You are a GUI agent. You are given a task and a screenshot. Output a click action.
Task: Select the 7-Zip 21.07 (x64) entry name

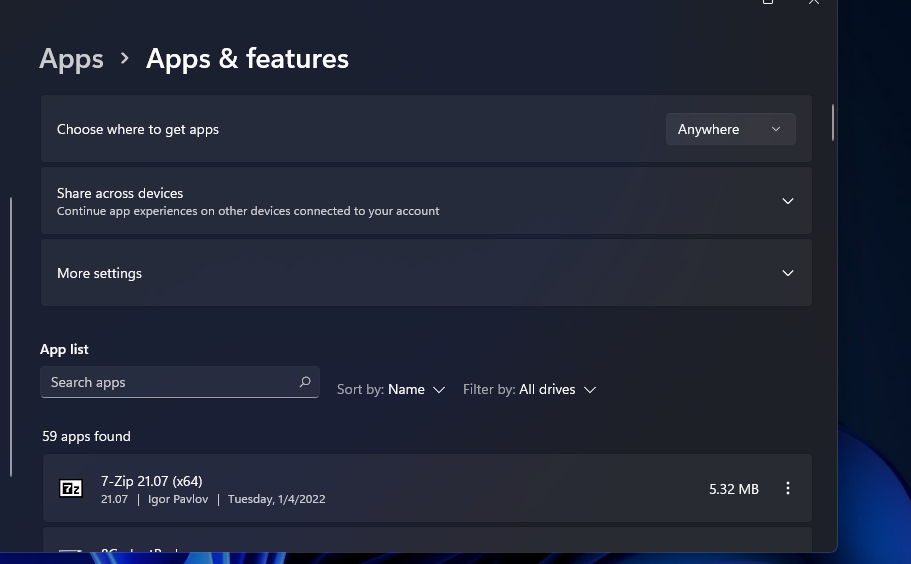[152, 481]
